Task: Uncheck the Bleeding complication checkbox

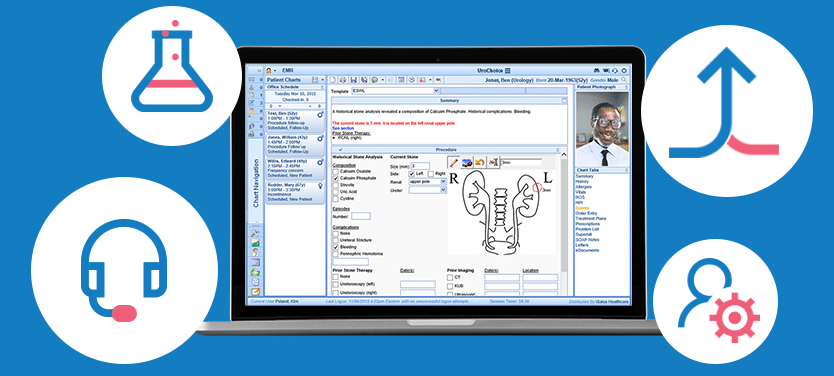Action: point(336,247)
